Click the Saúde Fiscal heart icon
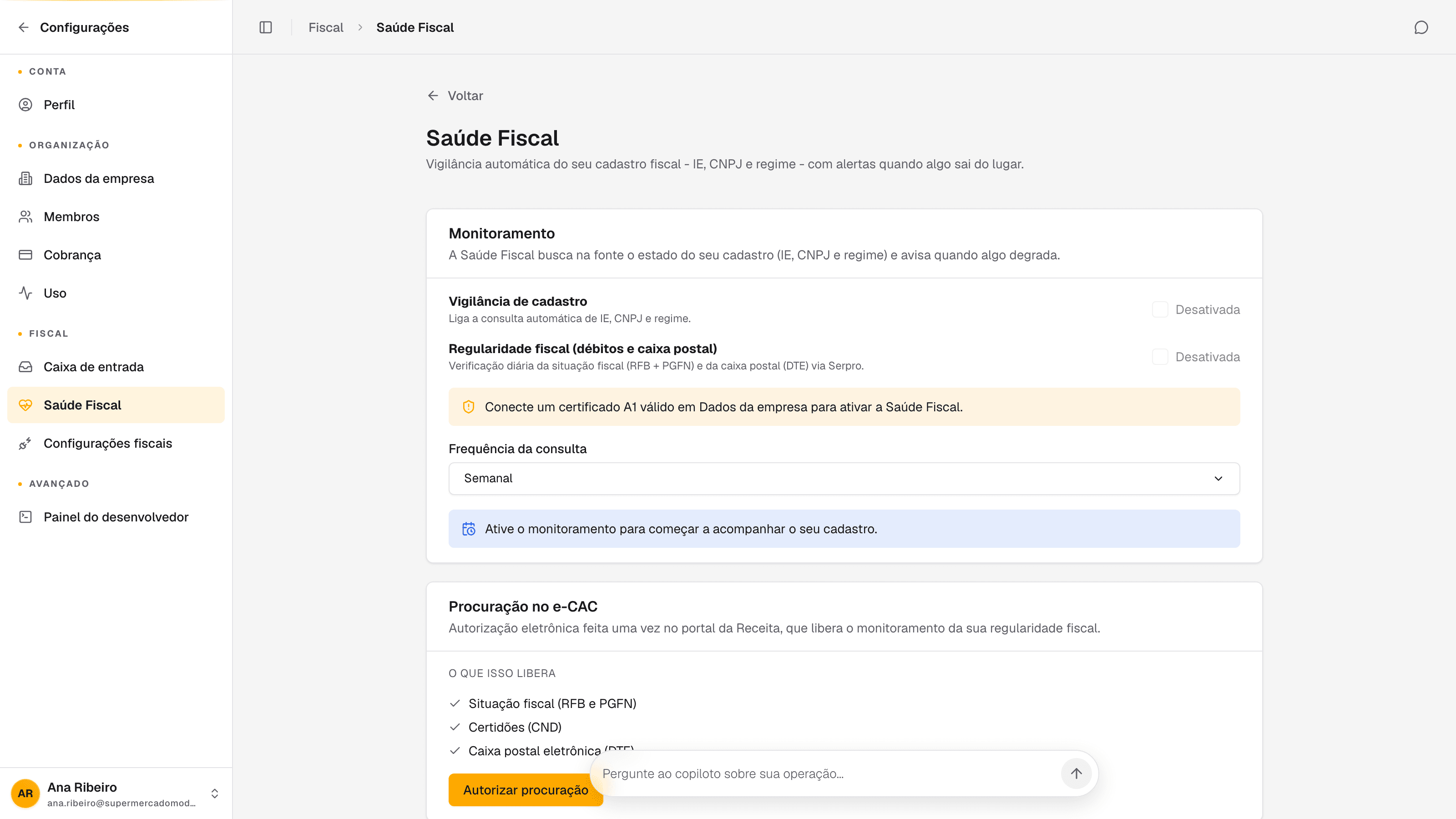 25,404
